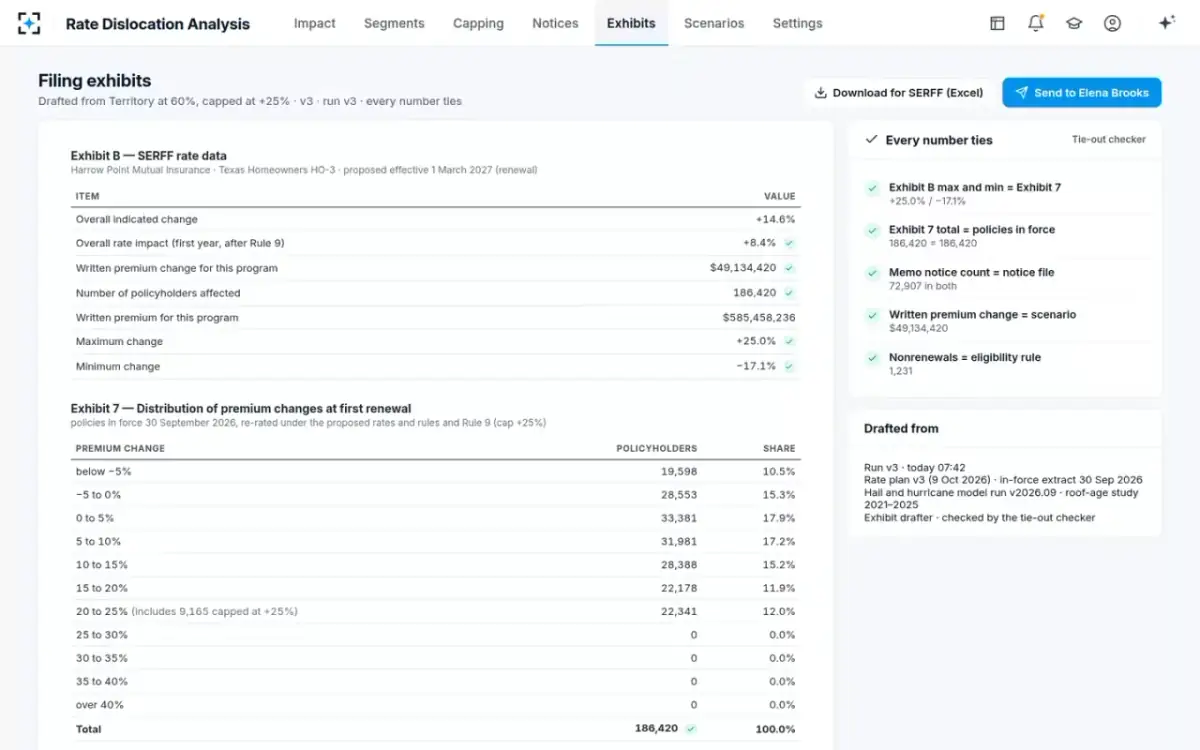Open the notifications bell
The width and height of the screenshot is (1200, 750).
point(1036,23)
